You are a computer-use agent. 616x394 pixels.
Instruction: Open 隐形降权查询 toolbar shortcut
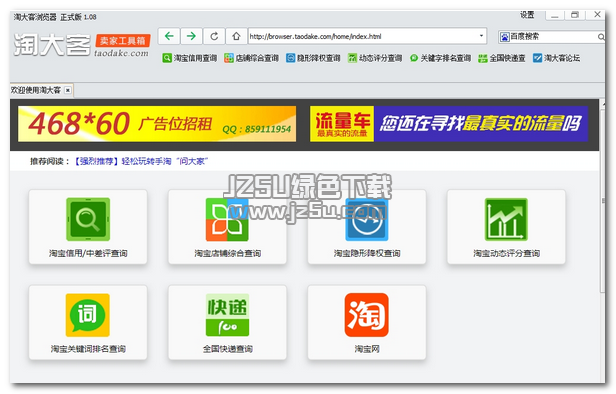pos(313,58)
